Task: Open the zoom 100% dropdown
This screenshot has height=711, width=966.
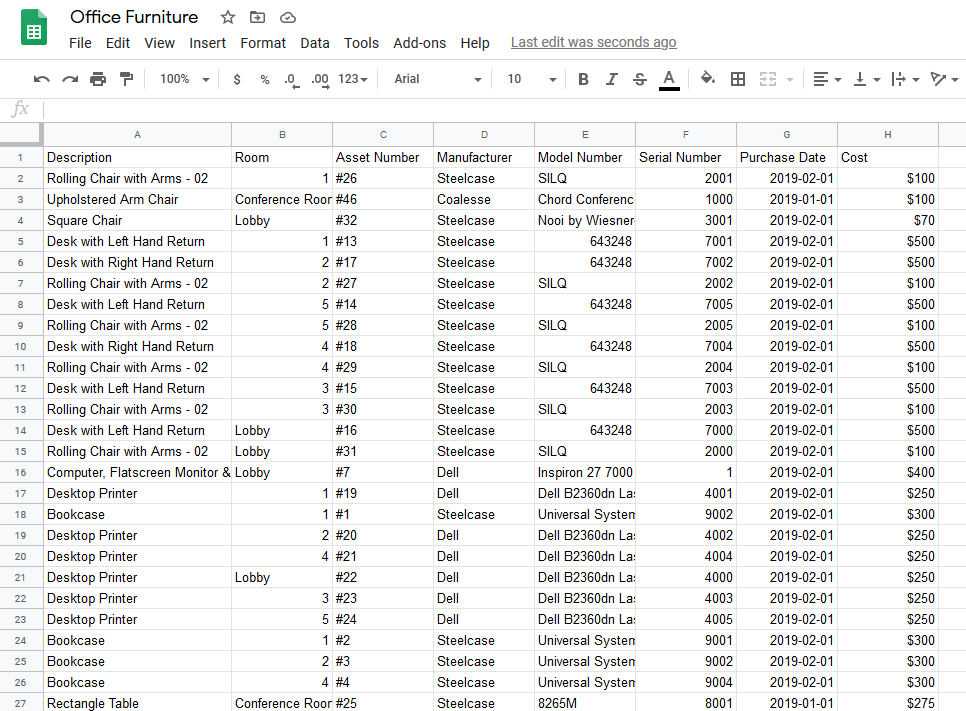Action: pyautogui.click(x=185, y=79)
